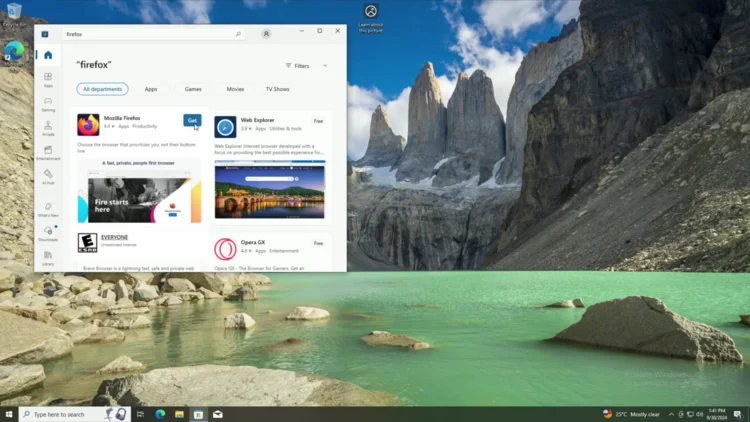Click the Microsoft Store logo icon
This screenshot has width=750, height=422.
click(x=45, y=34)
